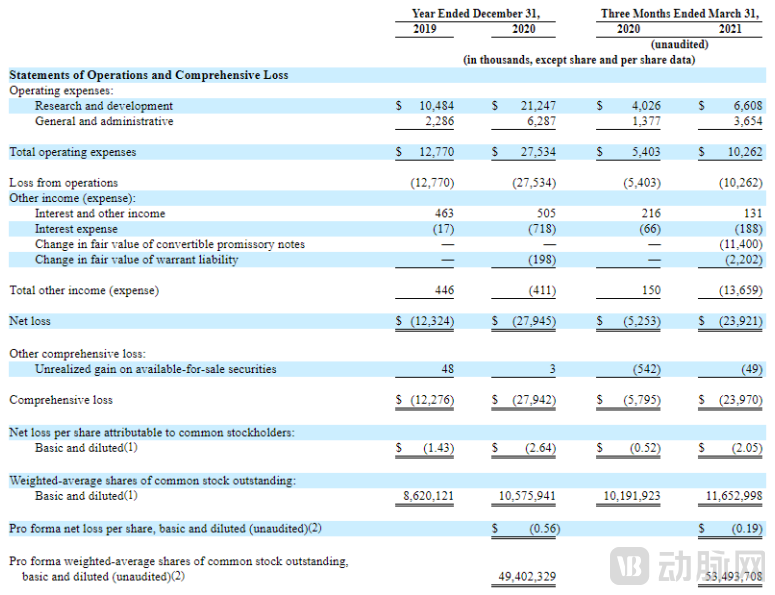Click the Comprehensive loss row label
This screenshot has width=775, height=595.
point(59,400)
